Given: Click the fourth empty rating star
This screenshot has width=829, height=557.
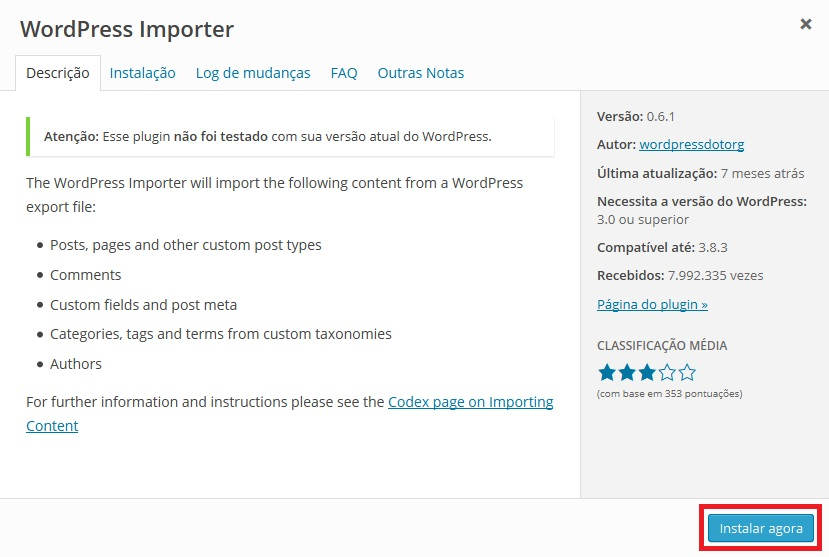Looking at the screenshot, I should (667, 373).
